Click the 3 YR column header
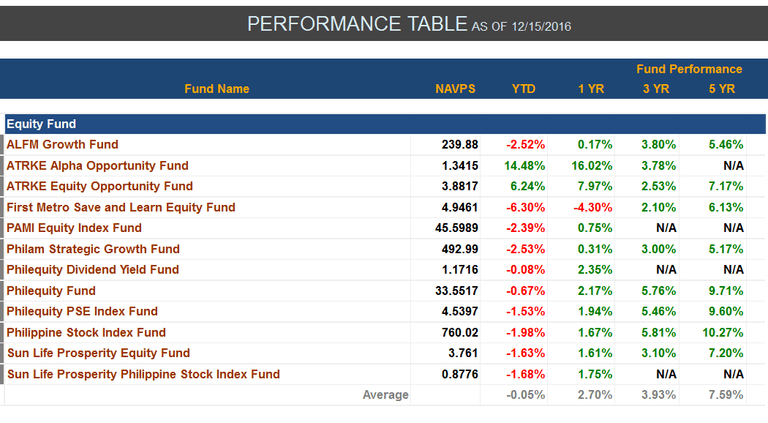Screen dimensions: 768x423 point(656,89)
